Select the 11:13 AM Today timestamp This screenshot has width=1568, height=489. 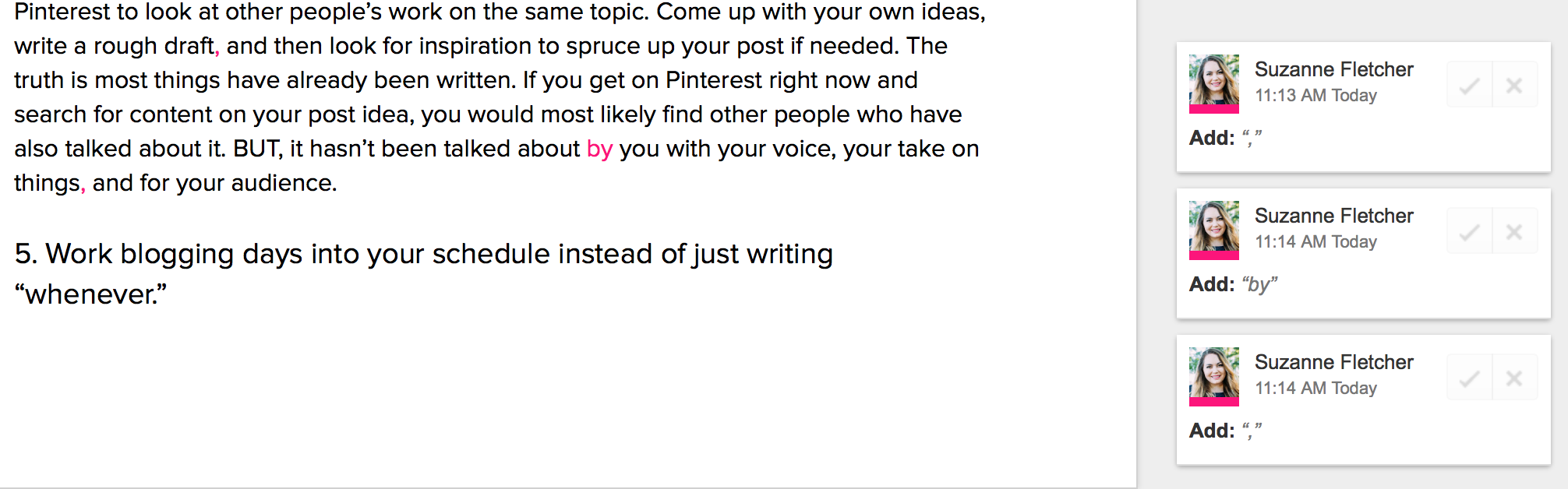click(x=1315, y=95)
